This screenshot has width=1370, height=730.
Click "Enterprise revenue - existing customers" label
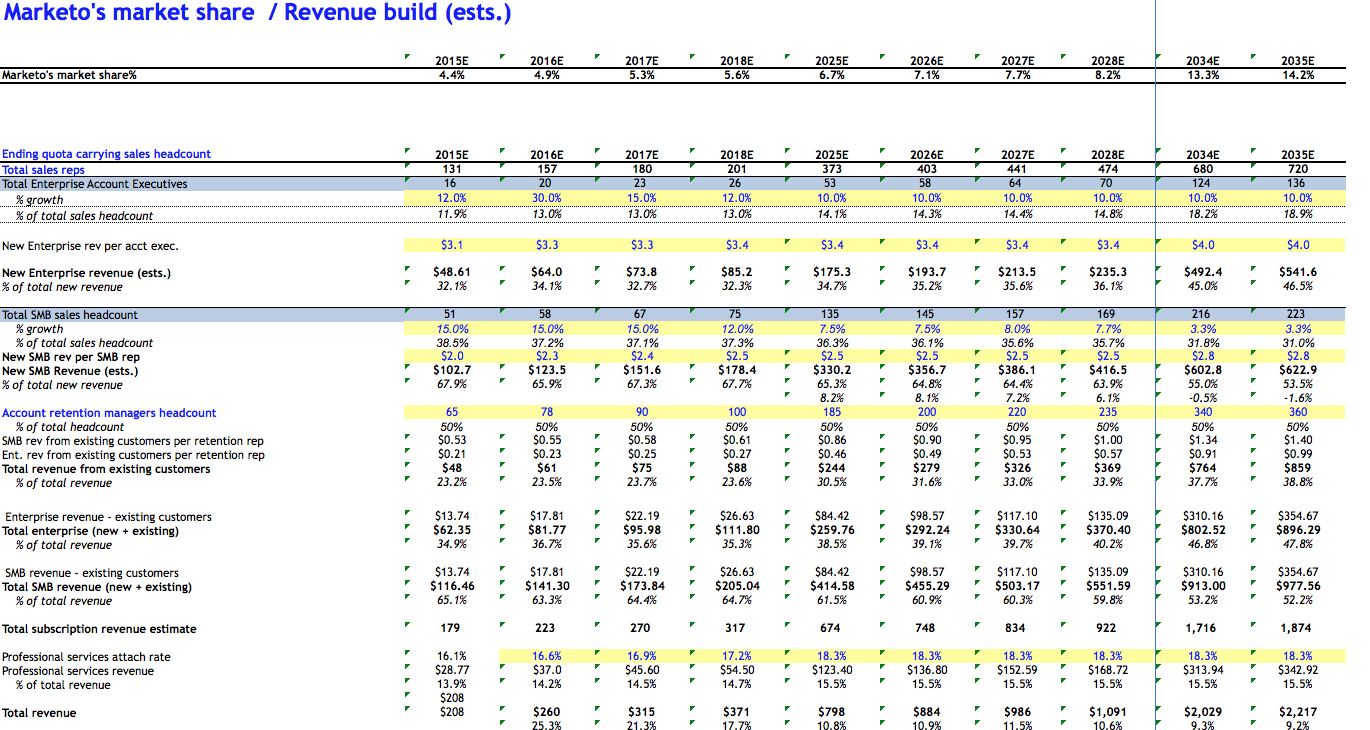109,517
